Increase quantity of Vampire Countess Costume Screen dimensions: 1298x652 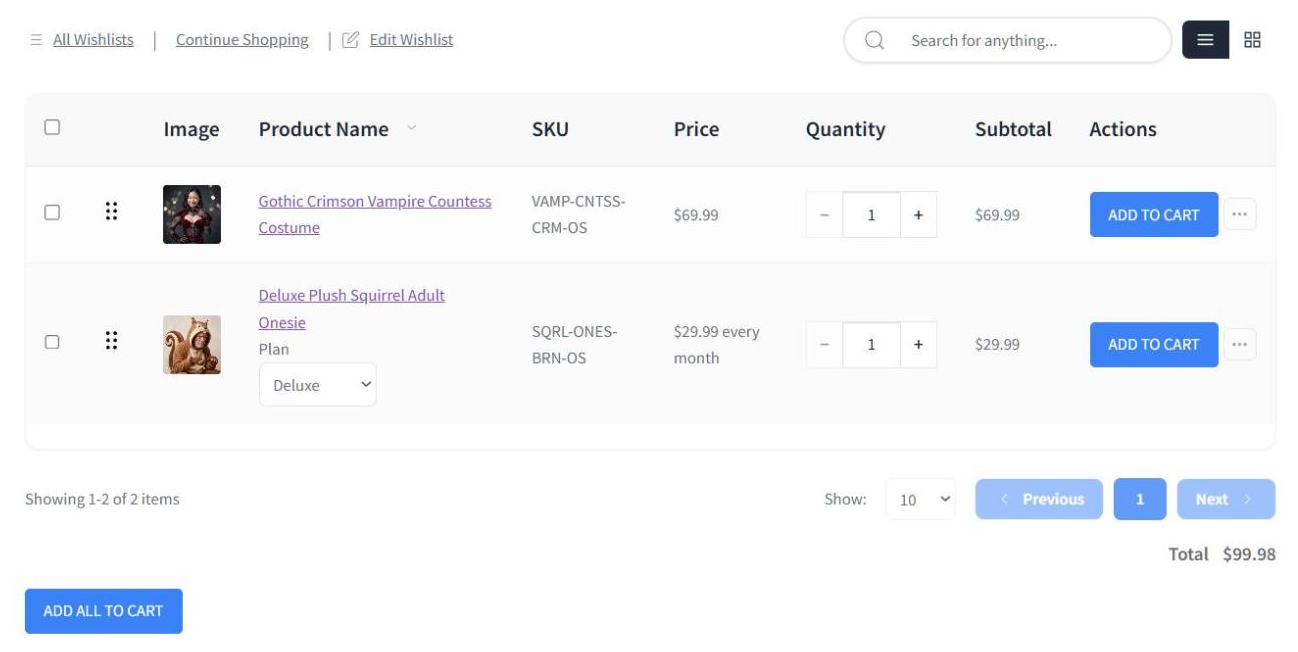coord(918,215)
